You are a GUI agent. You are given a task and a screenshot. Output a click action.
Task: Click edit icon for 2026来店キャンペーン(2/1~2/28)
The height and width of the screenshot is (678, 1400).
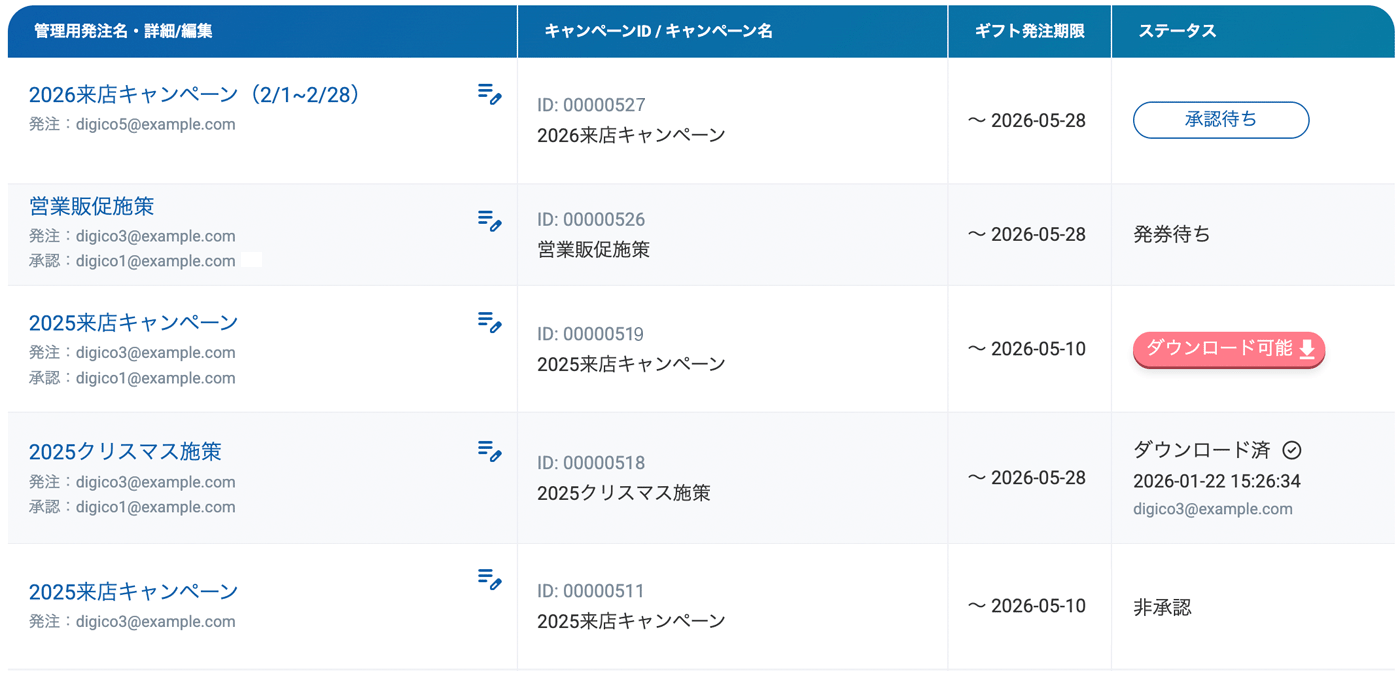[489, 94]
